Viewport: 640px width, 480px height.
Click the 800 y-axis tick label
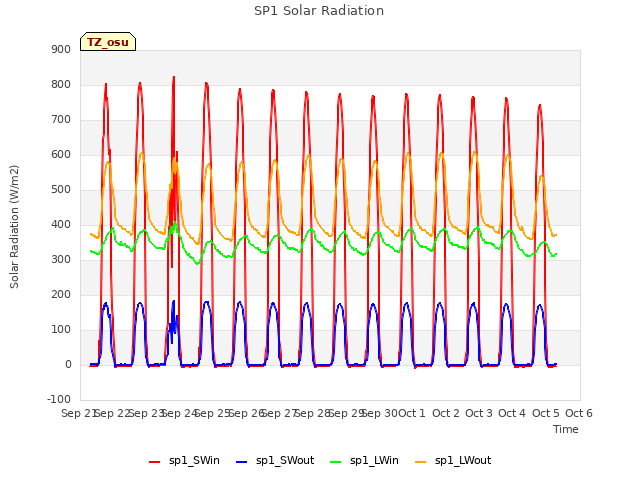pyautogui.click(x=61, y=84)
